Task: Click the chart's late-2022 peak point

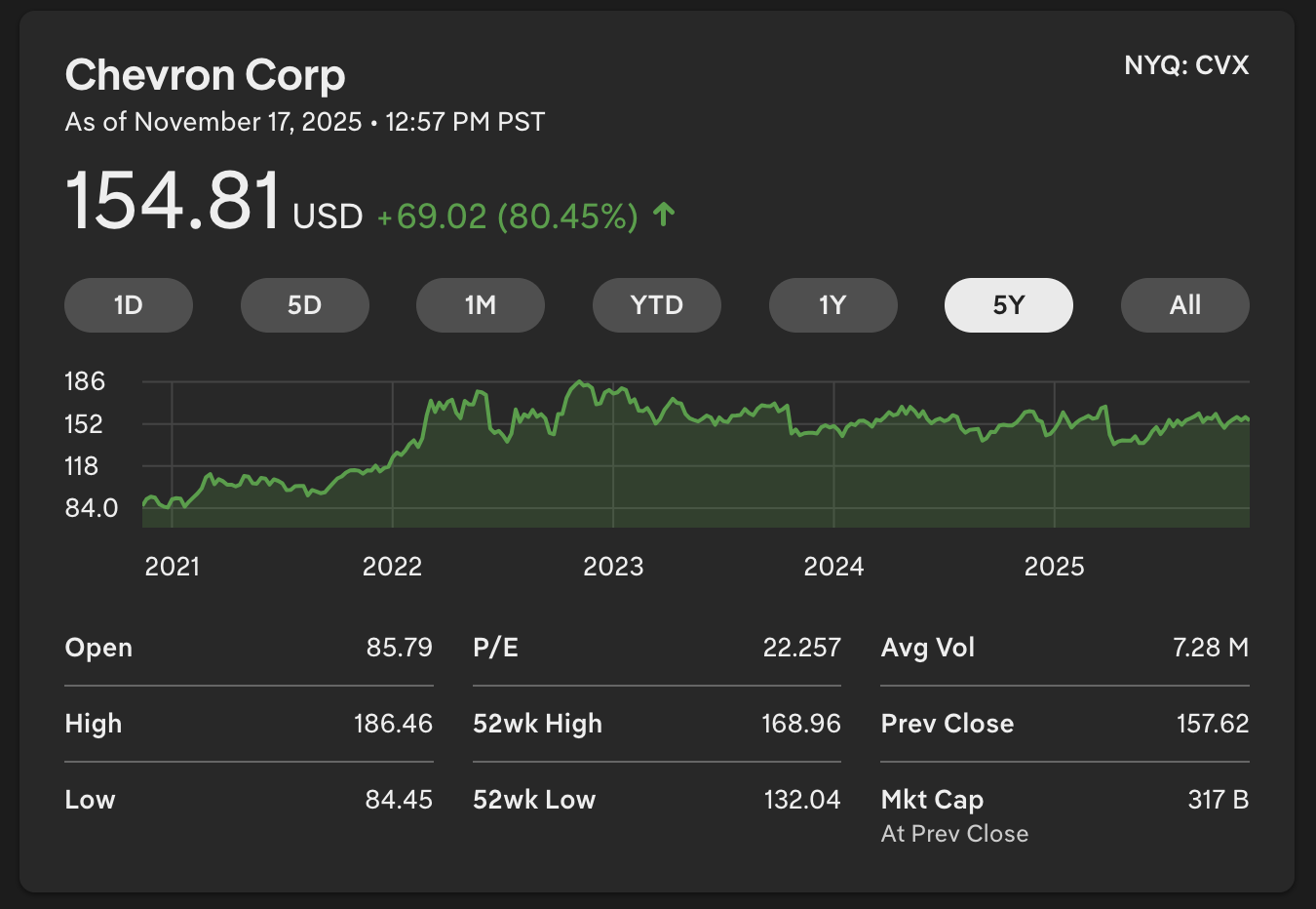Action: 580,382
